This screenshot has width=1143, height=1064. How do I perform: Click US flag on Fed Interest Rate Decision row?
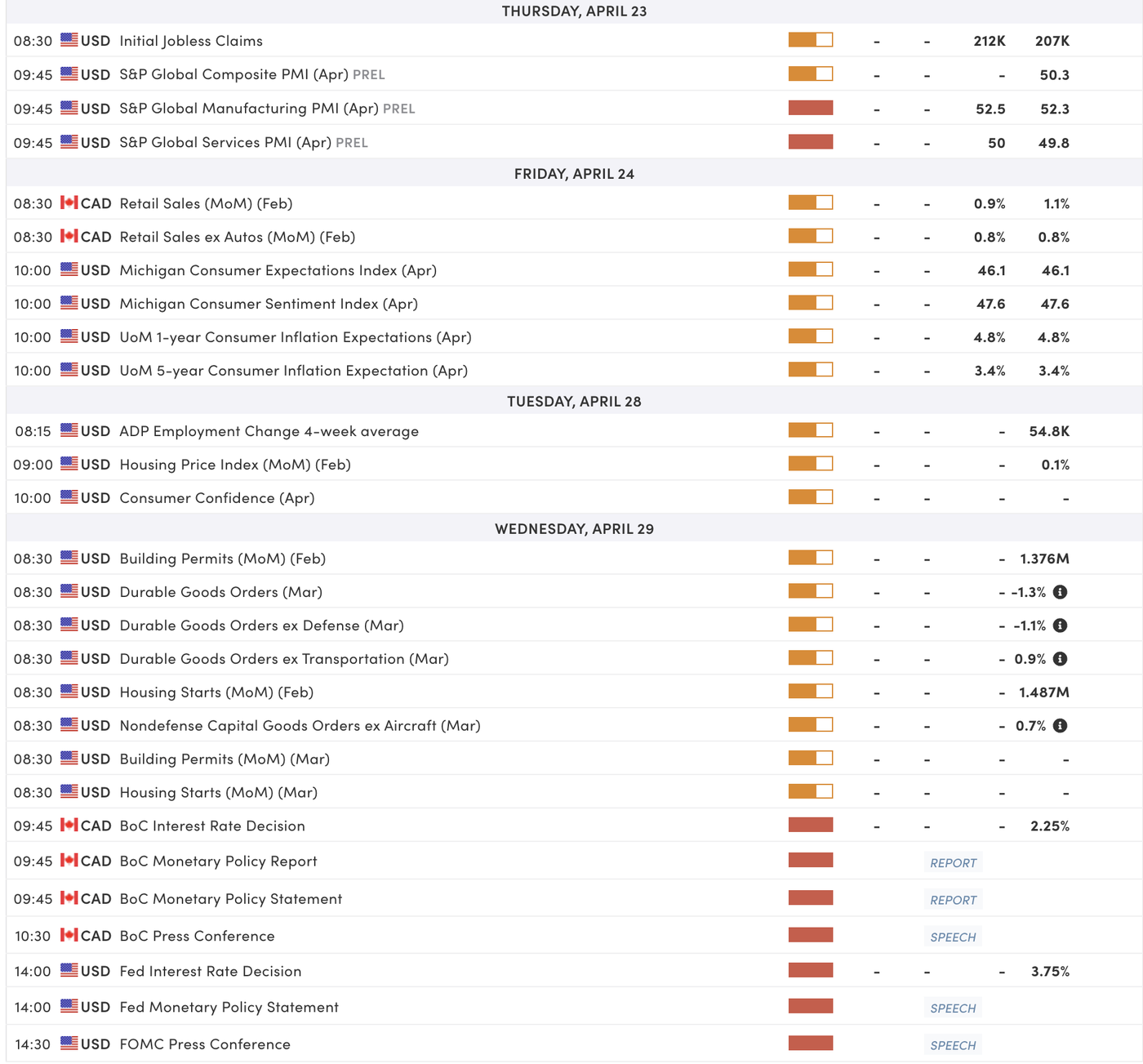[69, 970]
